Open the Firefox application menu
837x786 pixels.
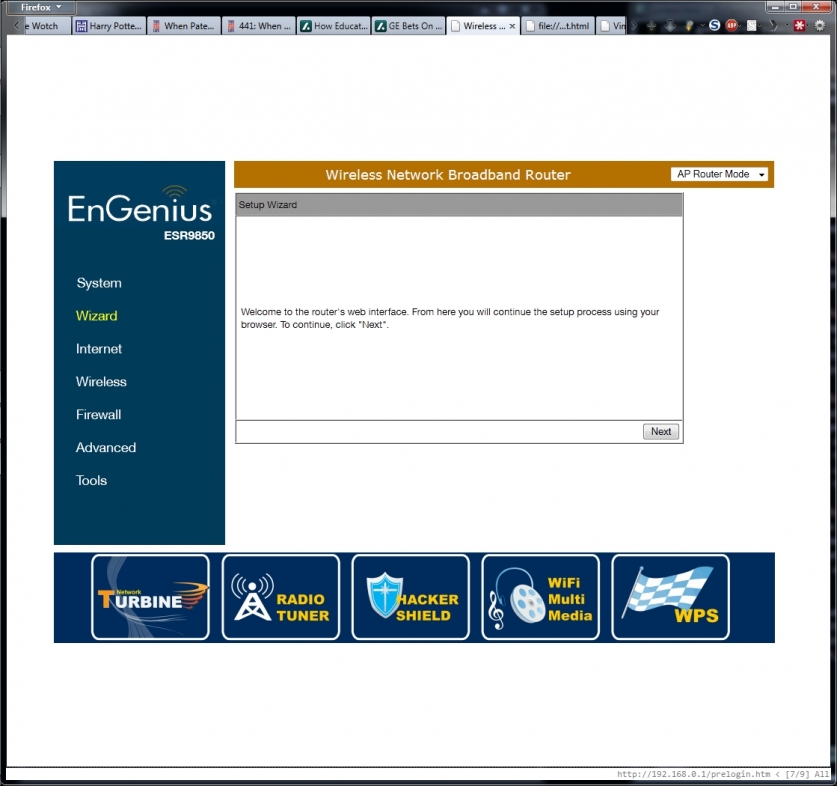[x=41, y=7]
